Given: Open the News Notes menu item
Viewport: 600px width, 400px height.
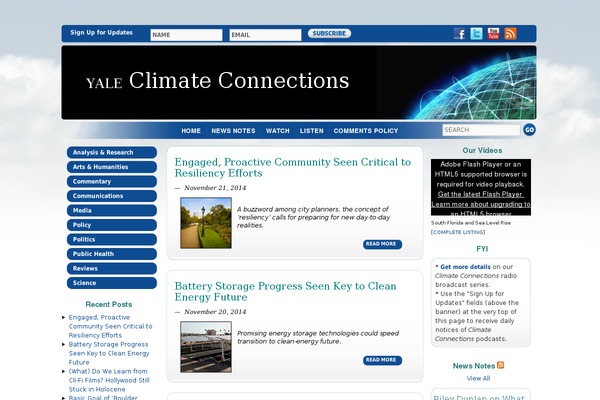Looking at the screenshot, I should tap(233, 131).
